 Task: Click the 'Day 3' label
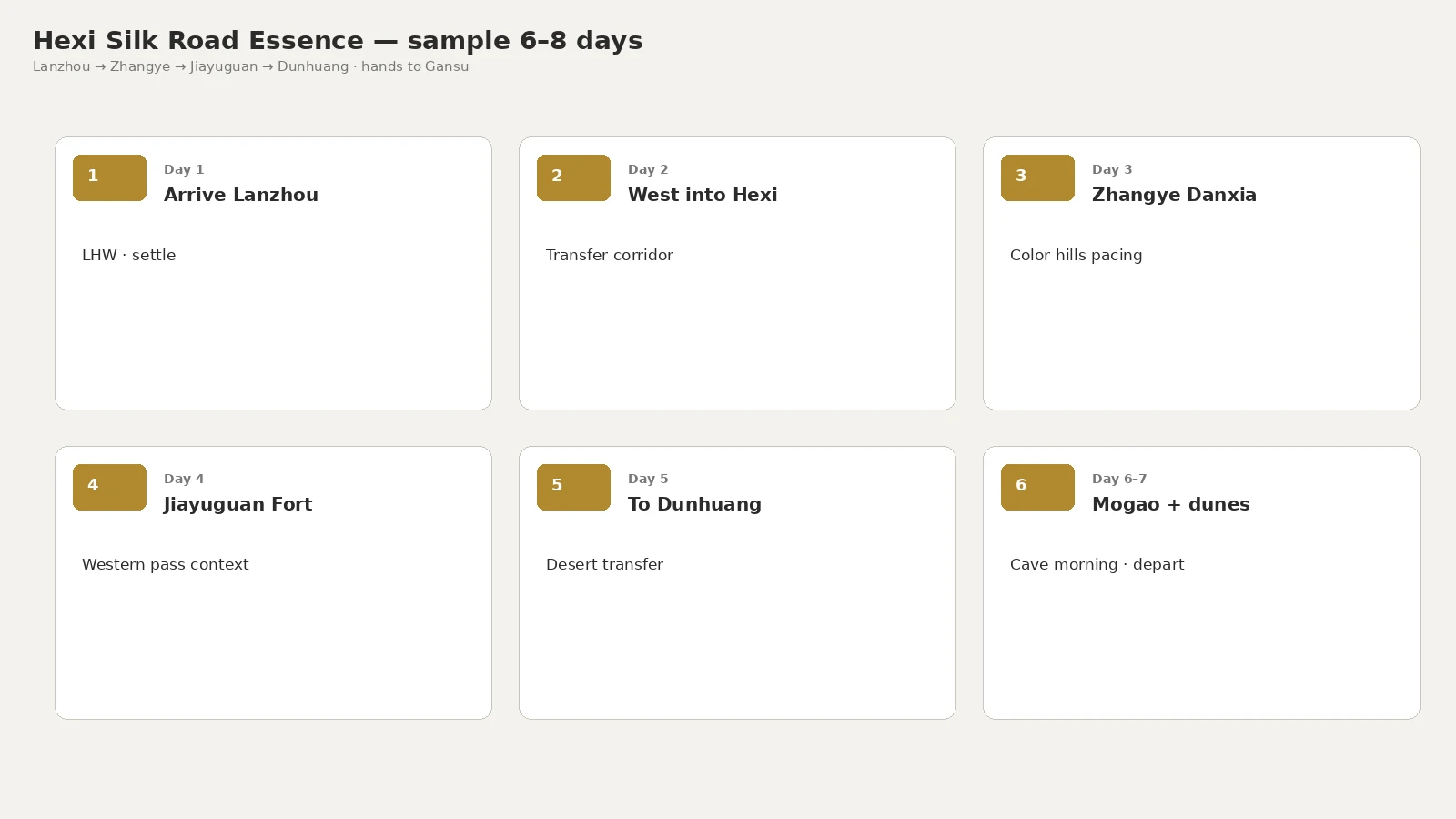click(1112, 169)
